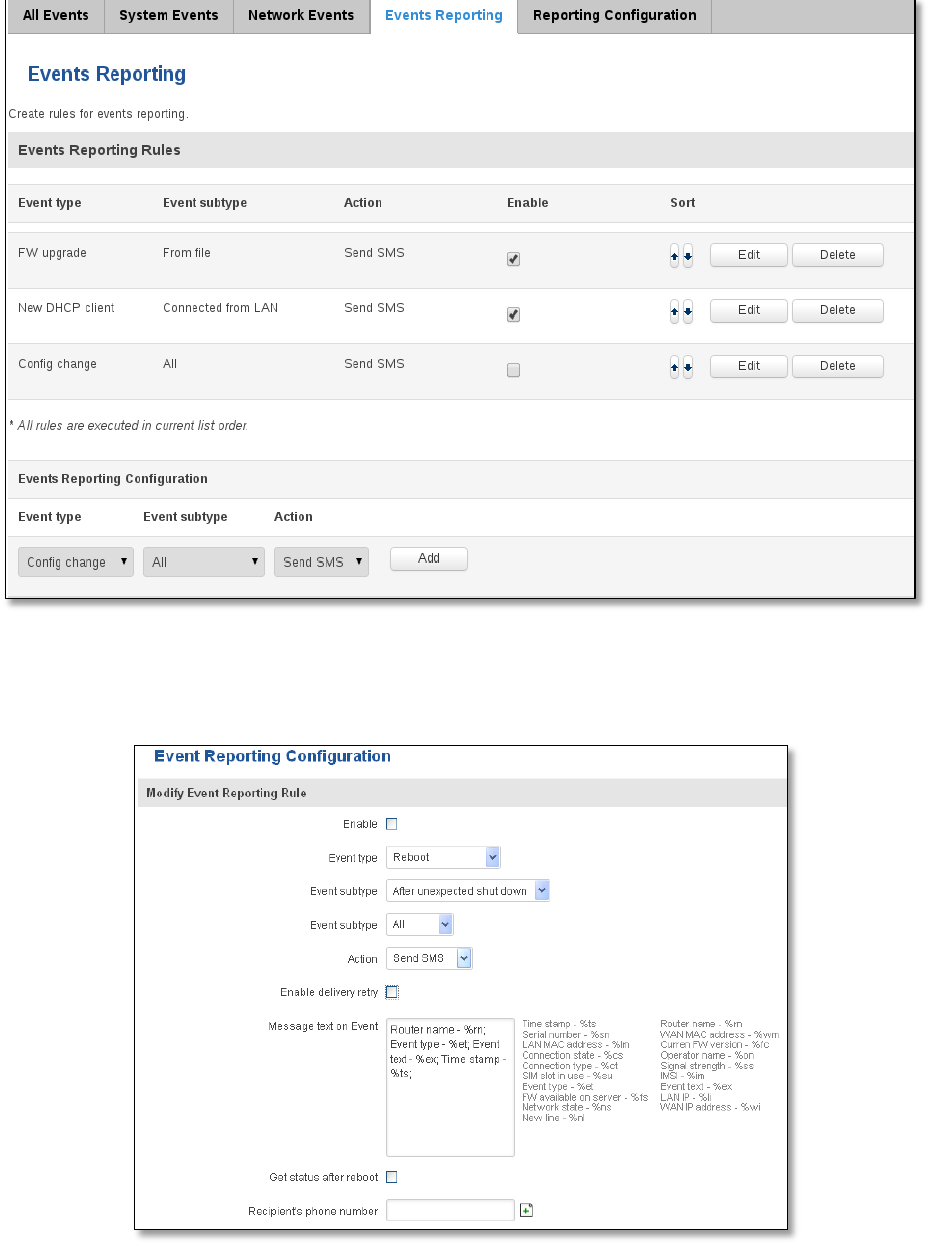Switch to System Events tab

[169, 16]
